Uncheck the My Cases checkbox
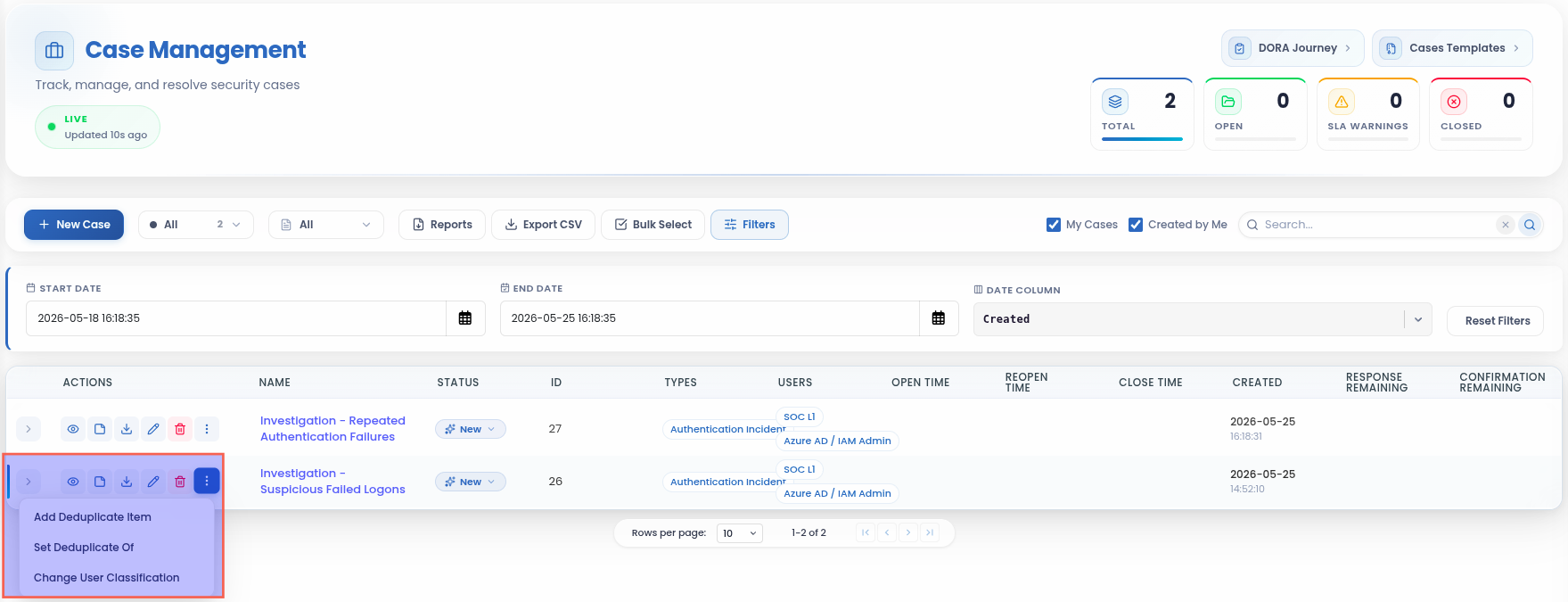Image resolution: width=1568 pixels, height=602 pixels. (x=1054, y=225)
